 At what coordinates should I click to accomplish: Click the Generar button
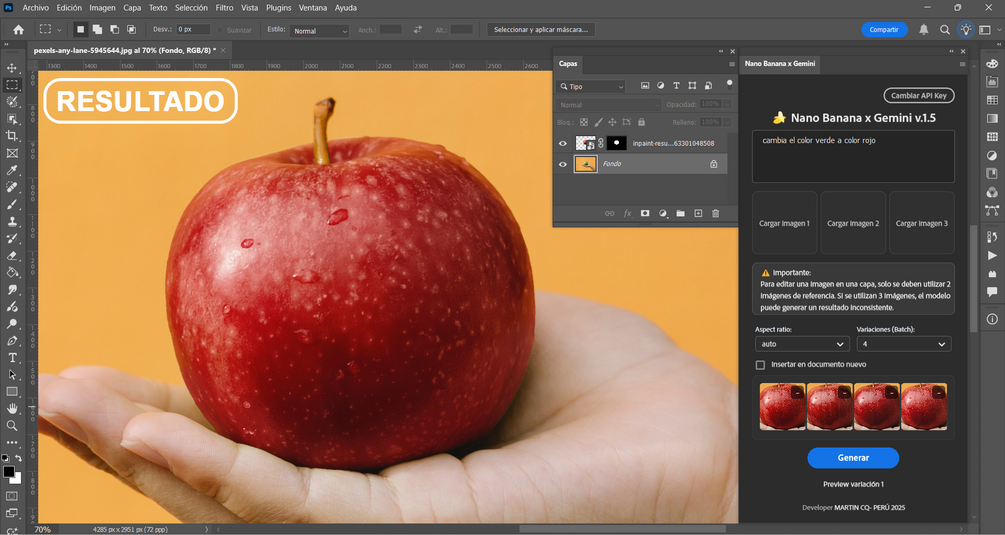click(853, 457)
